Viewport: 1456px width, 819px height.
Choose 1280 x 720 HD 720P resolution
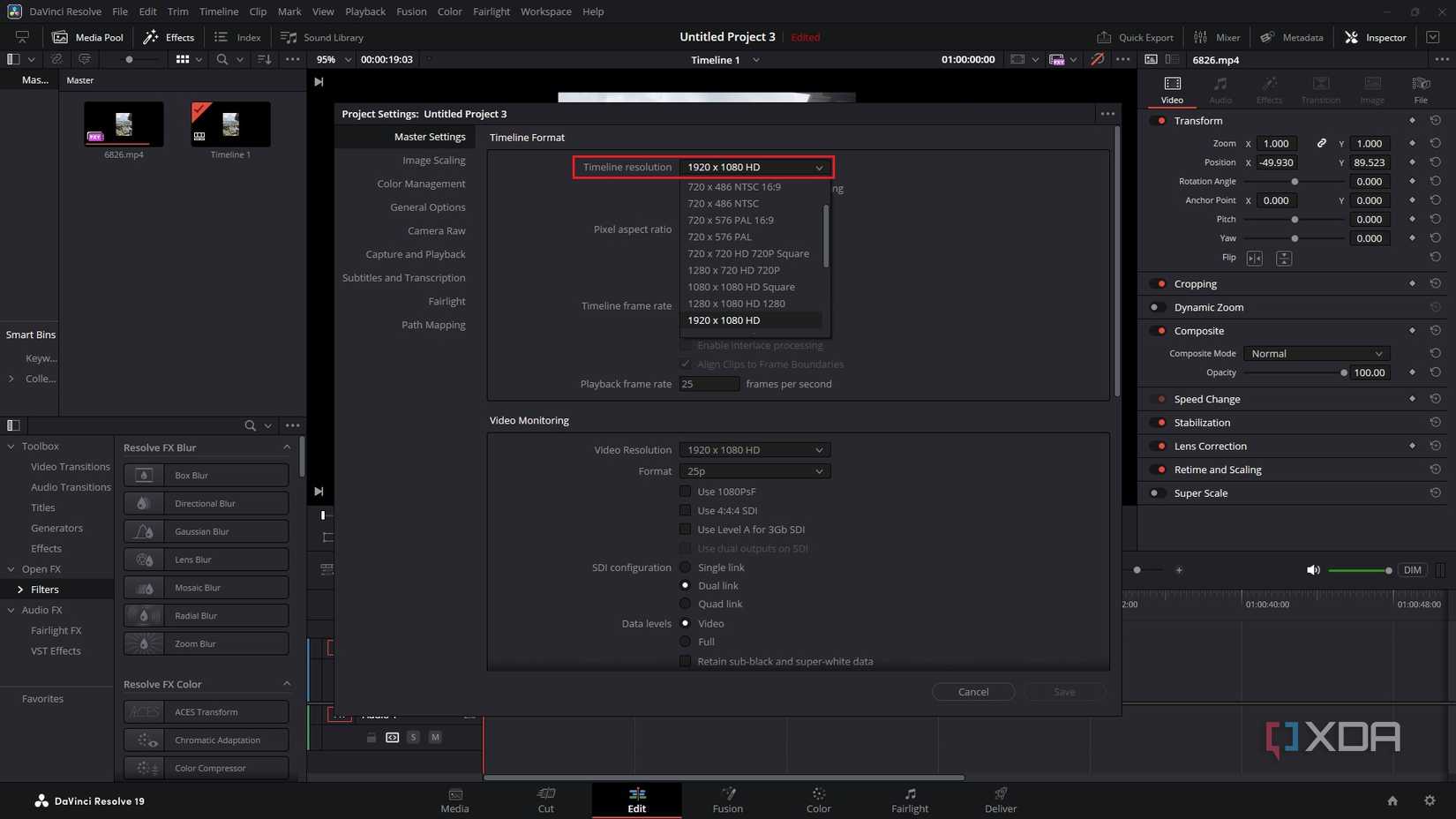pos(733,270)
